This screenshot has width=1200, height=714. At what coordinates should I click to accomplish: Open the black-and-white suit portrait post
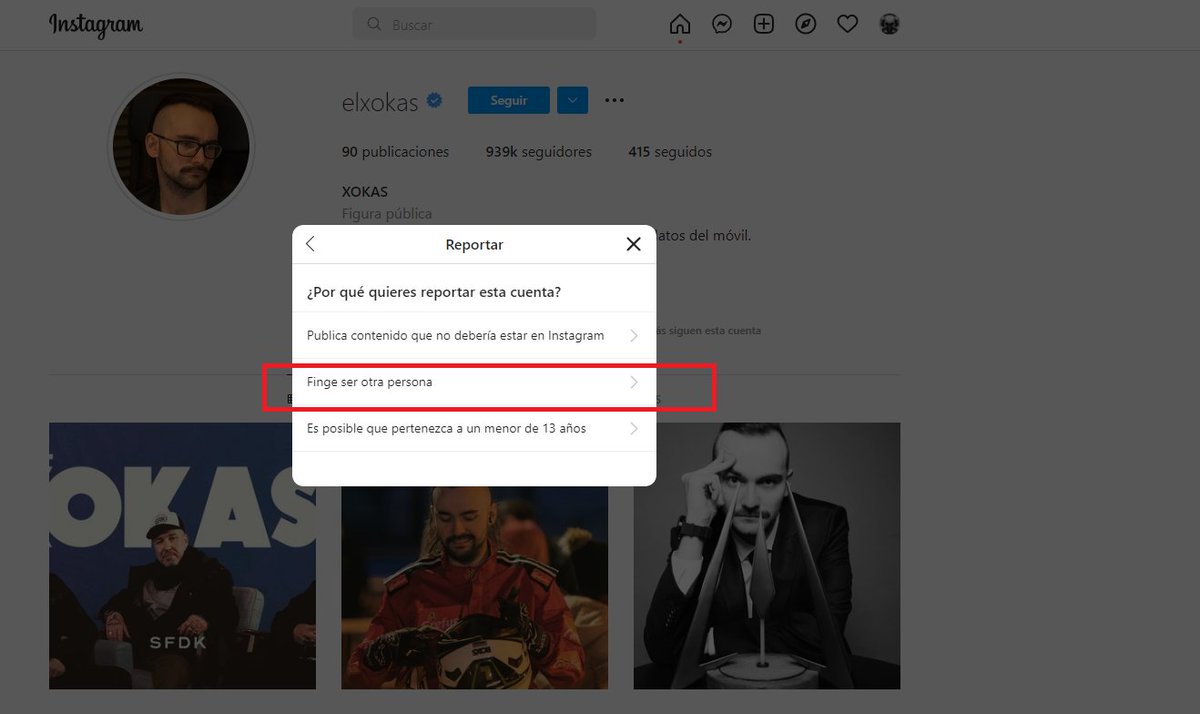click(x=767, y=556)
